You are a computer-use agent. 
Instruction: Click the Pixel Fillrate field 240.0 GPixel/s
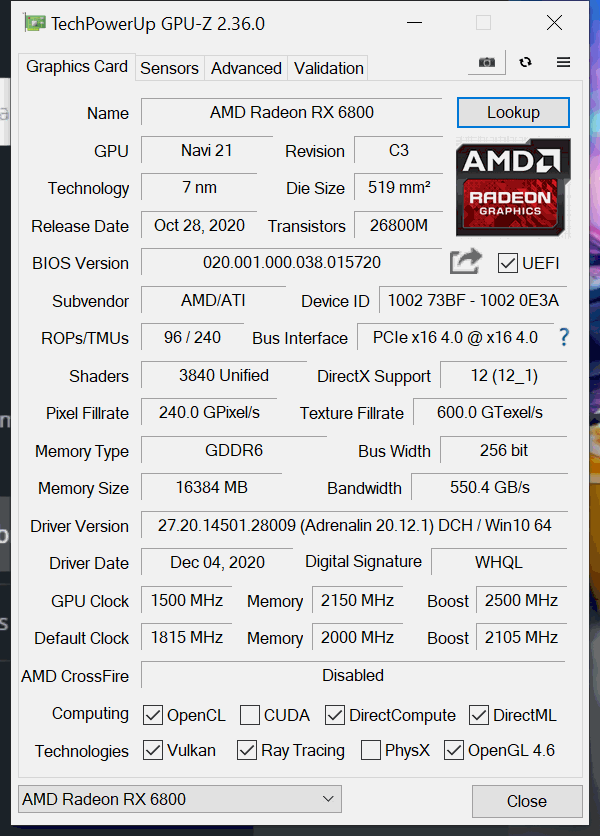[209, 413]
